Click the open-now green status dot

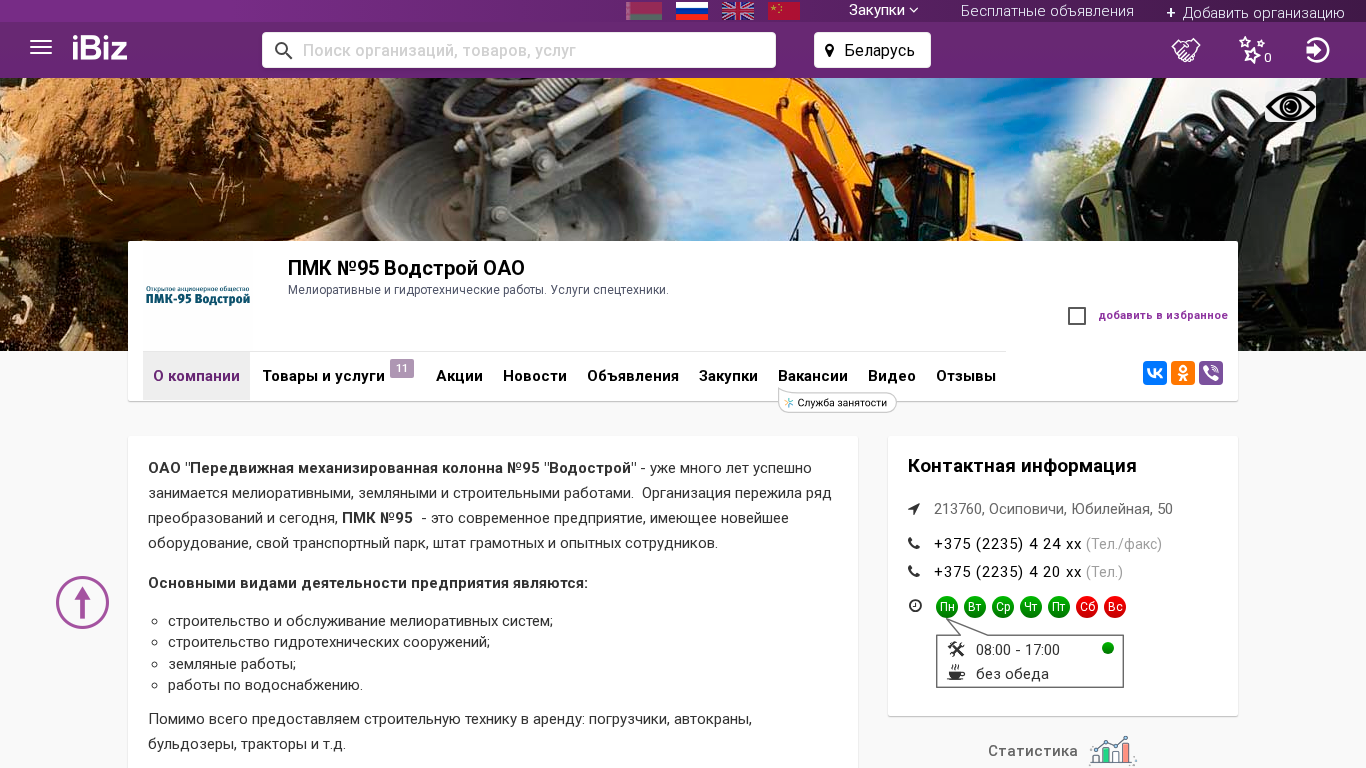1108,648
